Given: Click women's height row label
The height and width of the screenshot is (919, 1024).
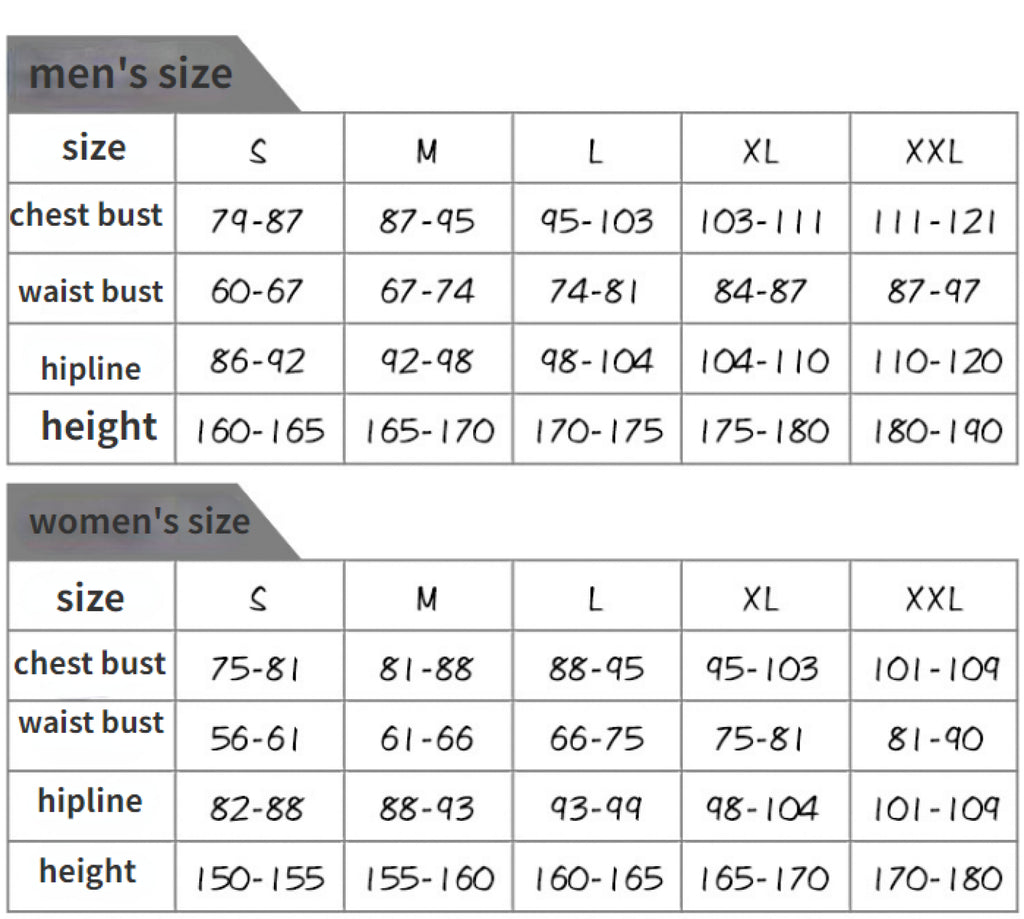Looking at the screenshot, I should (x=88, y=872).
